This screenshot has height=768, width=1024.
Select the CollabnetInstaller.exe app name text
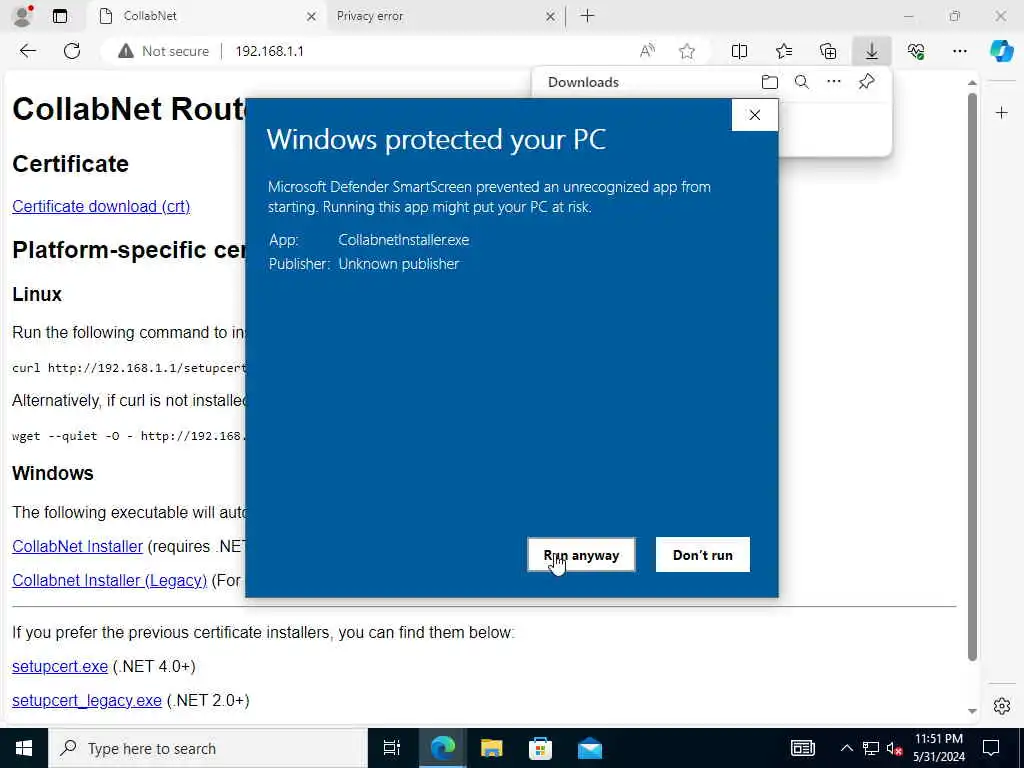click(404, 240)
